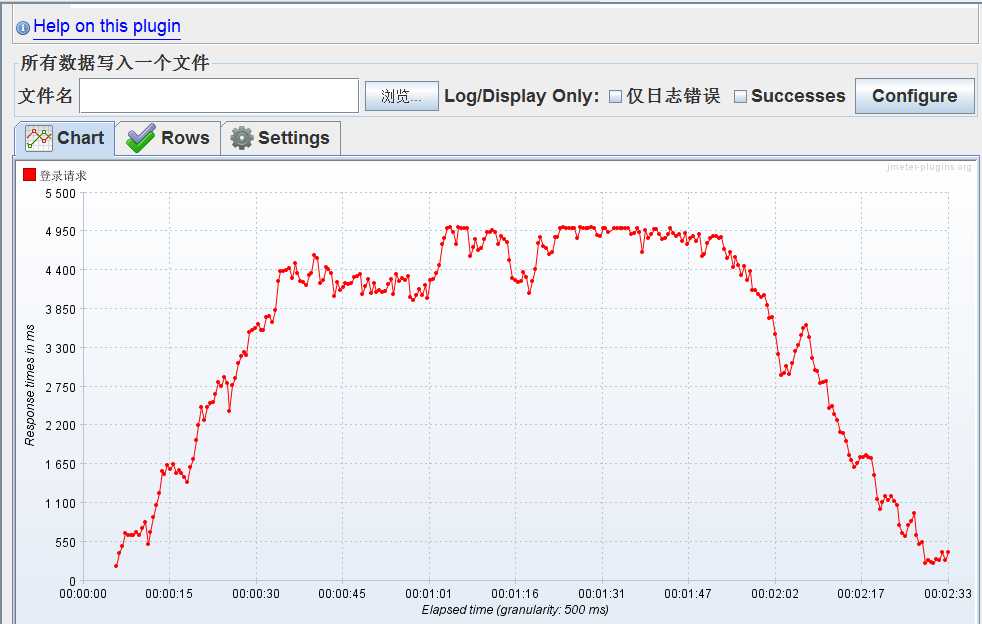Click the green checkmark icon on Rows tab
Screen dimensions: 982x624
[140, 138]
